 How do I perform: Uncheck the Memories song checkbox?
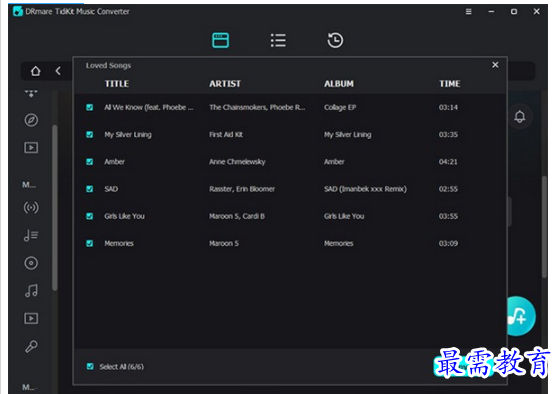pos(89,243)
